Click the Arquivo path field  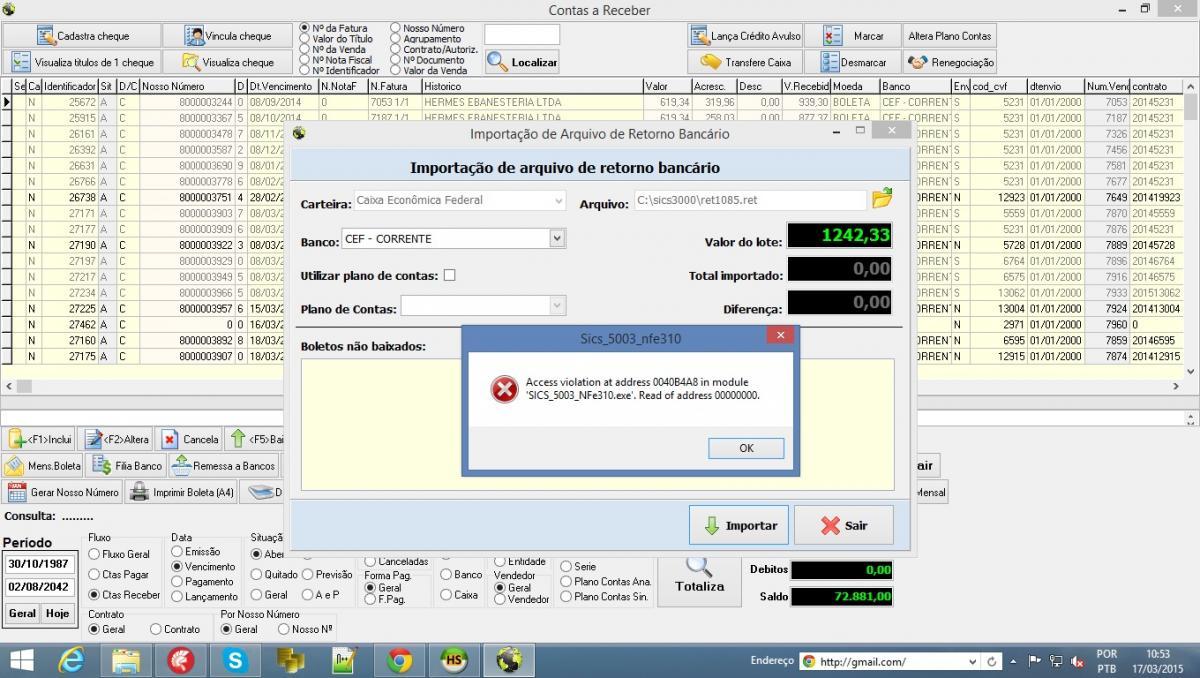coord(750,200)
